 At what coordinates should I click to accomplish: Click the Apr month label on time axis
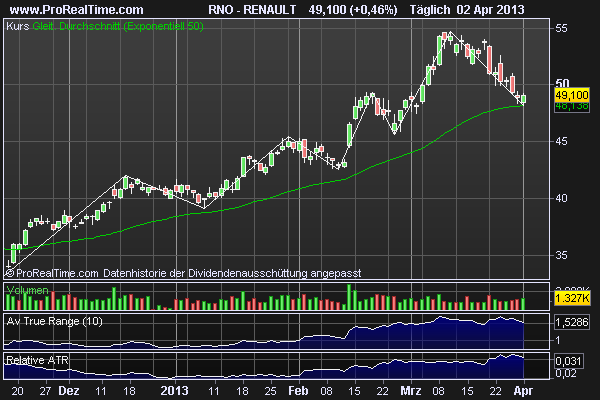(523, 391)
